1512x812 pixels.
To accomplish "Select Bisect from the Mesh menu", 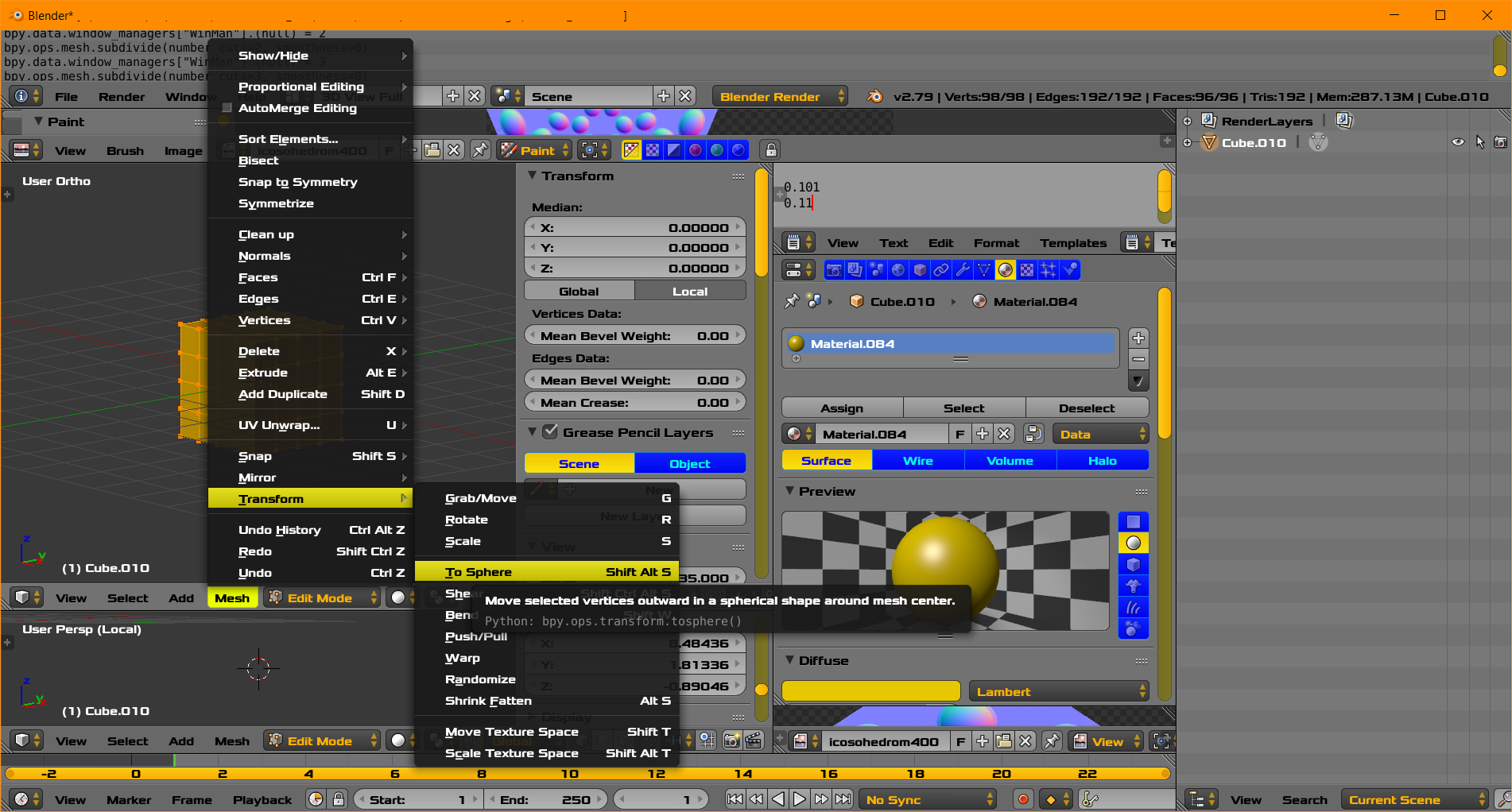I will point(310,160).
